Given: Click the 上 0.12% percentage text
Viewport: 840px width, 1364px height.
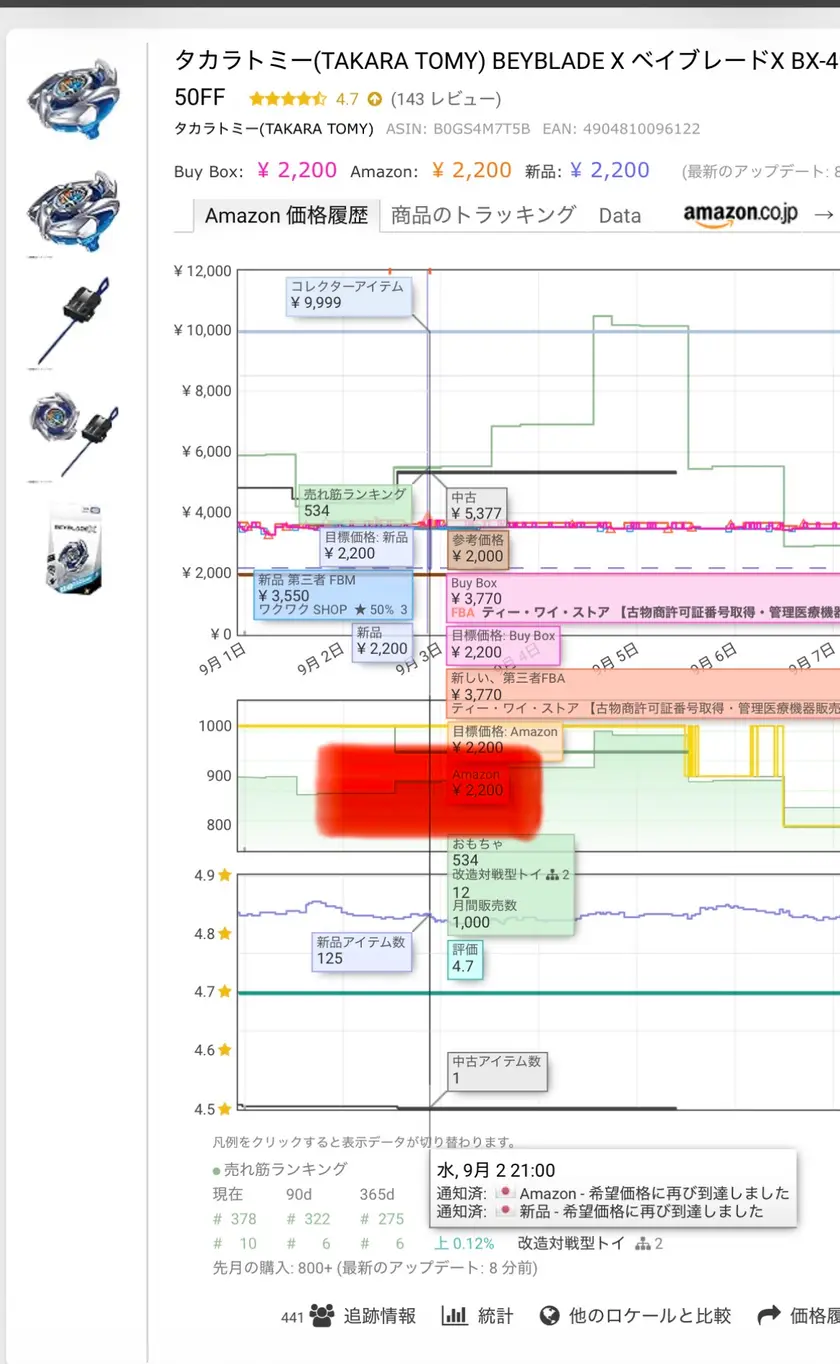Looking at the screenshot, I should (x=464, y=1243).
